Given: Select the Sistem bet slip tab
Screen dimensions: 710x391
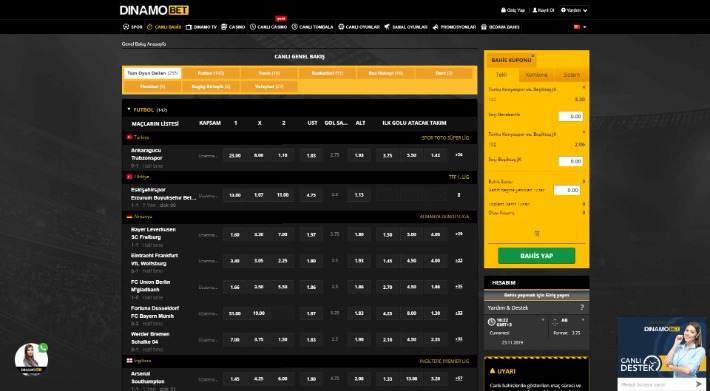Looking at the screenshot, I should [x=571, y=75].
